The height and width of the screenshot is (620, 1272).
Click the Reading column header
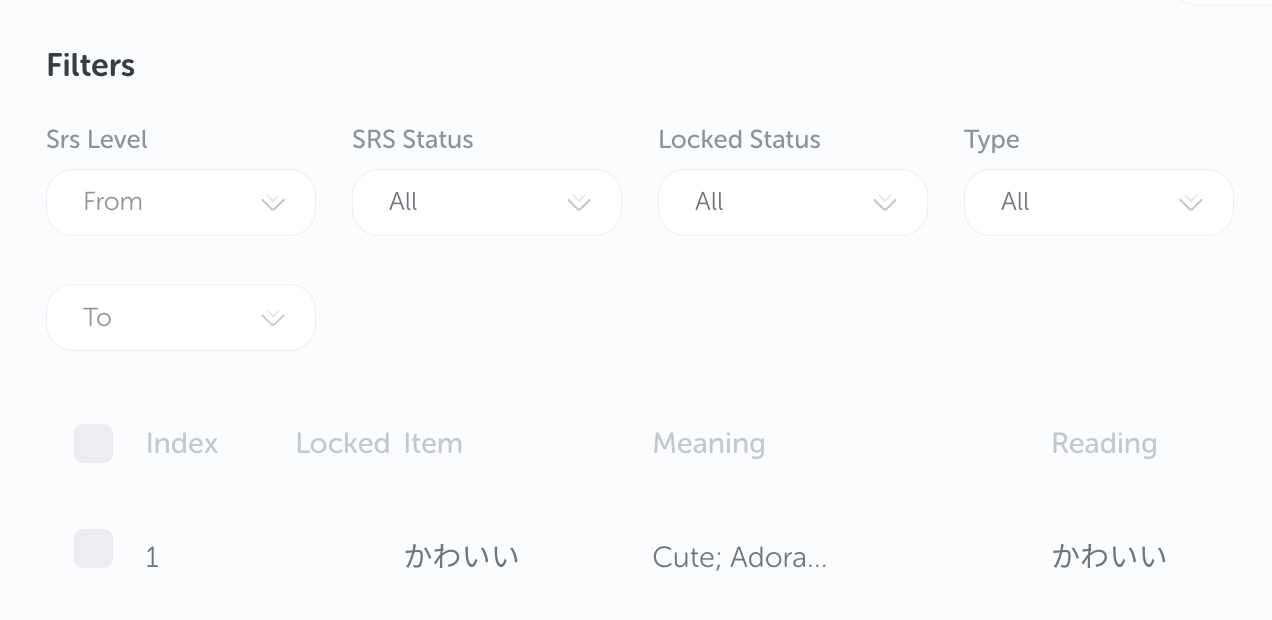pos(1104,444)
